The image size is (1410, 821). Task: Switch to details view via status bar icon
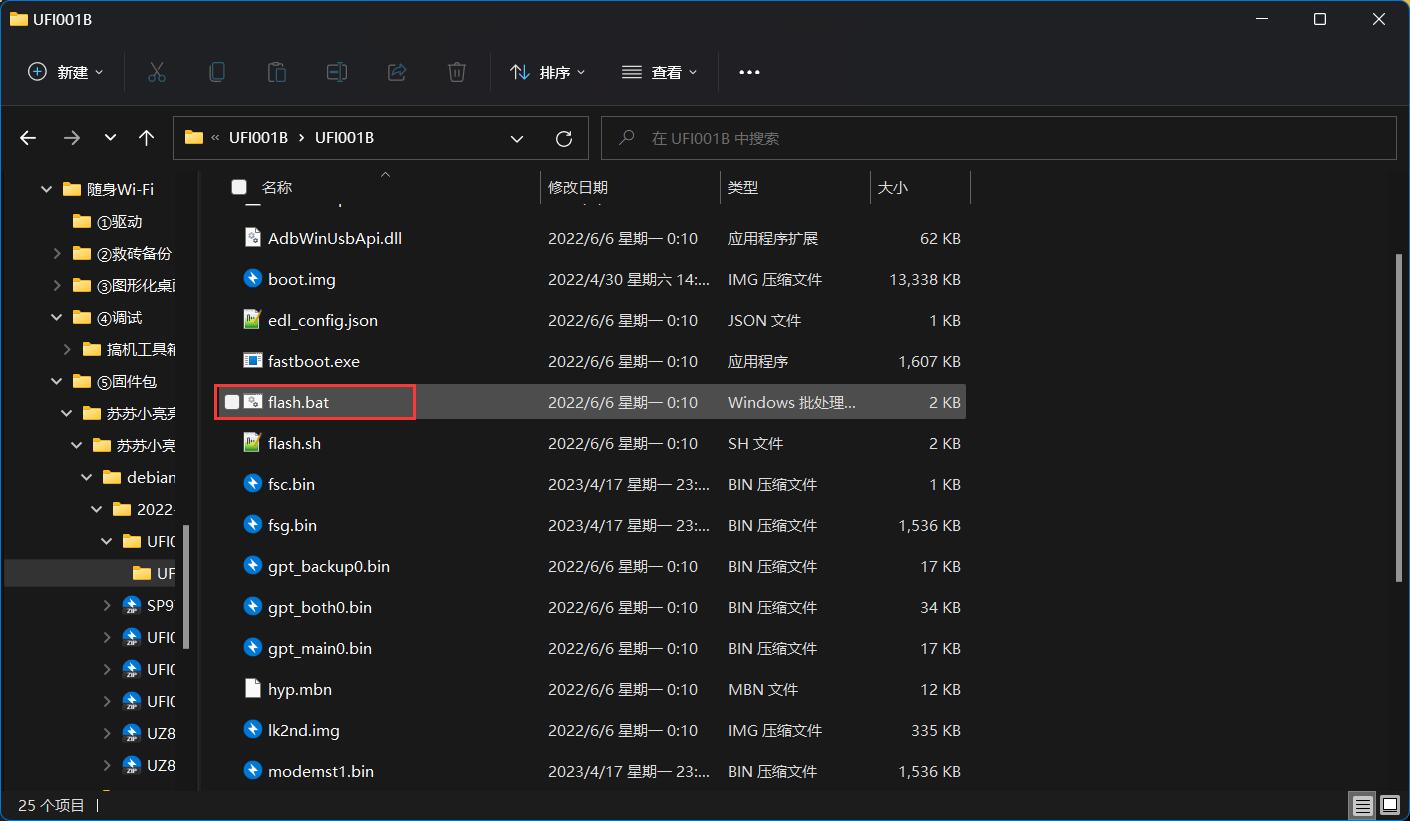(x=1362, y=805)
